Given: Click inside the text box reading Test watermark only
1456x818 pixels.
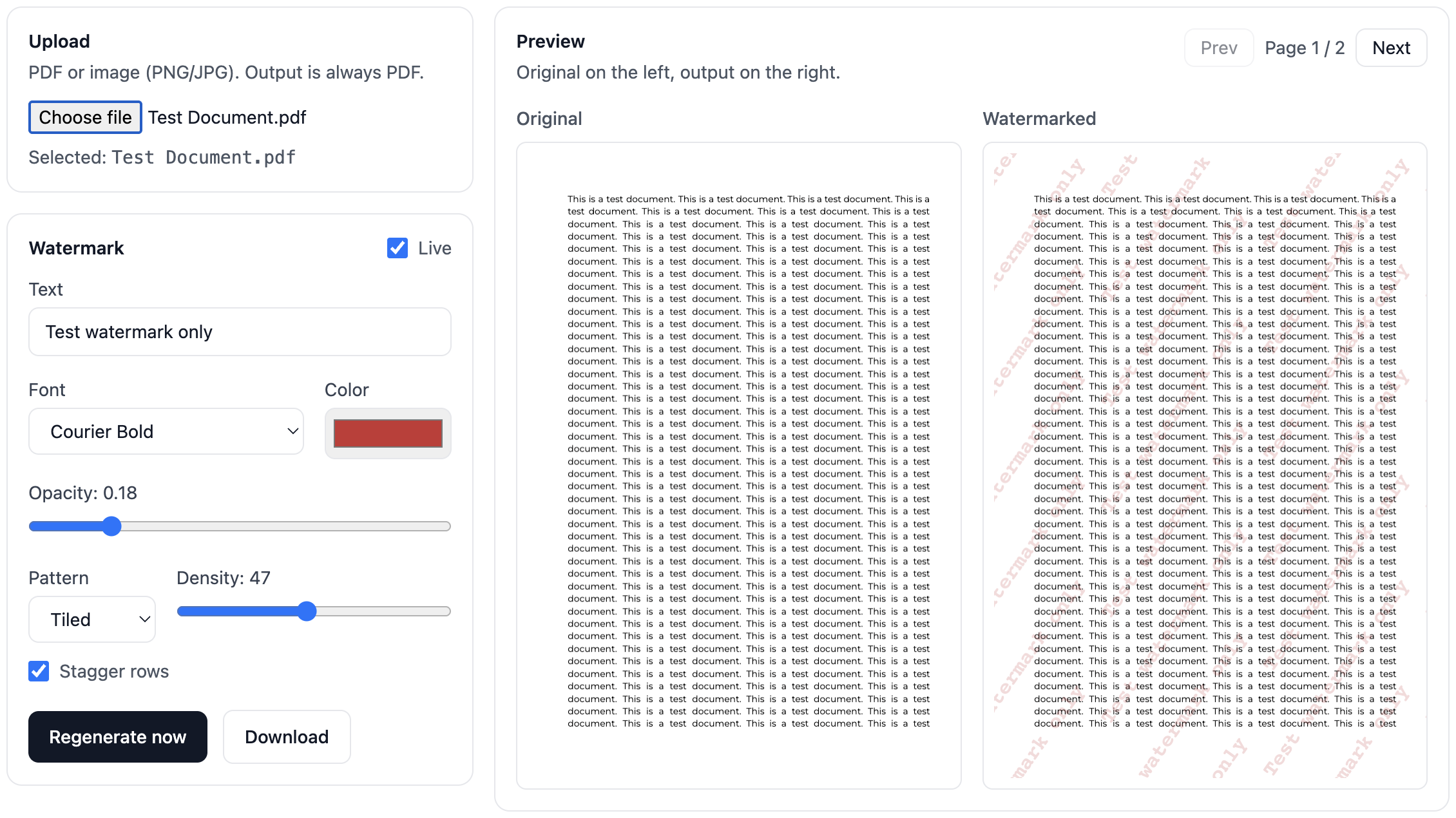Looking at the screenshot, I should (239, 332).
